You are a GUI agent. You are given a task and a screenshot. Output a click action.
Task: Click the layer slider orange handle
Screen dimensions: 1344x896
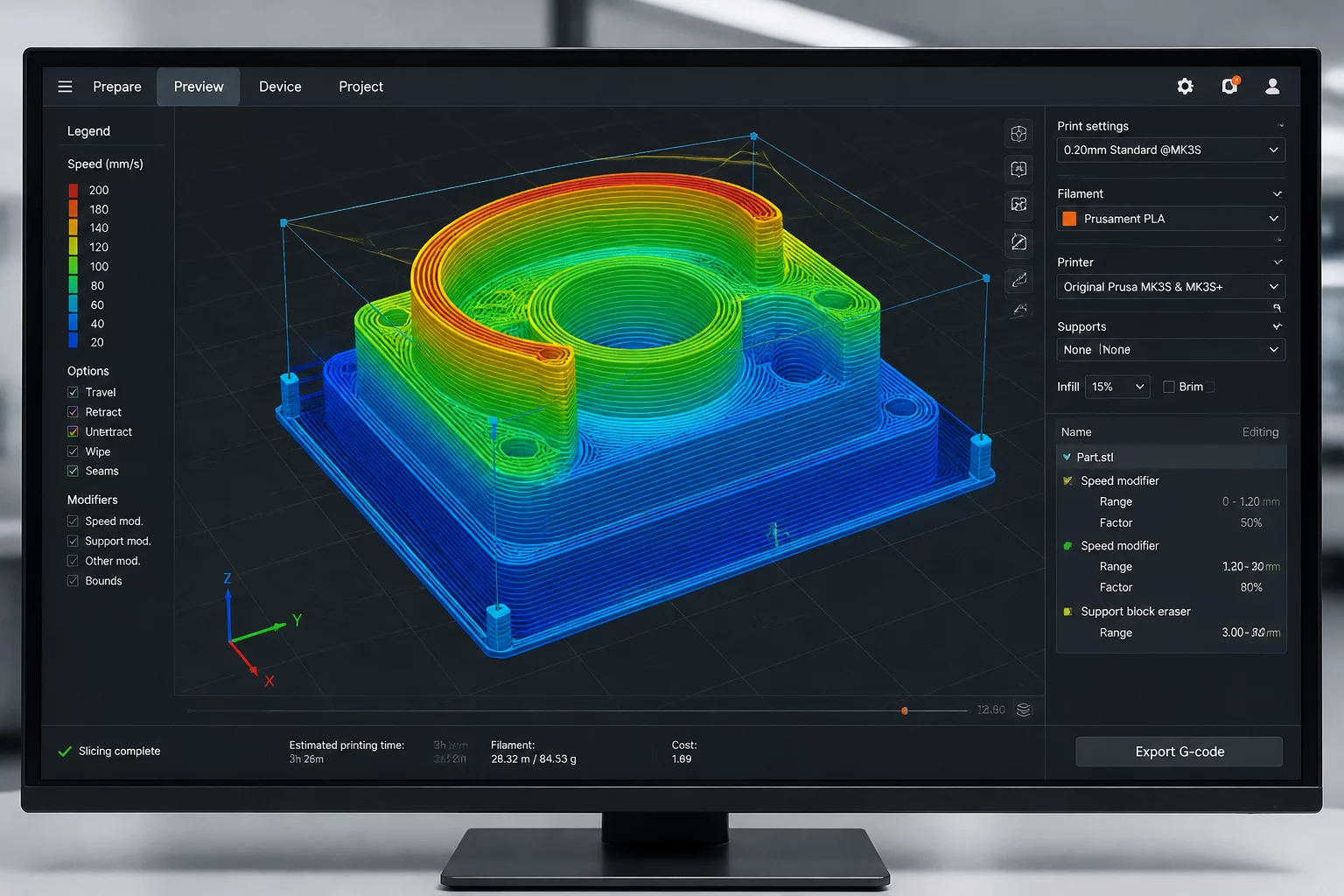(x=905, y=710)
